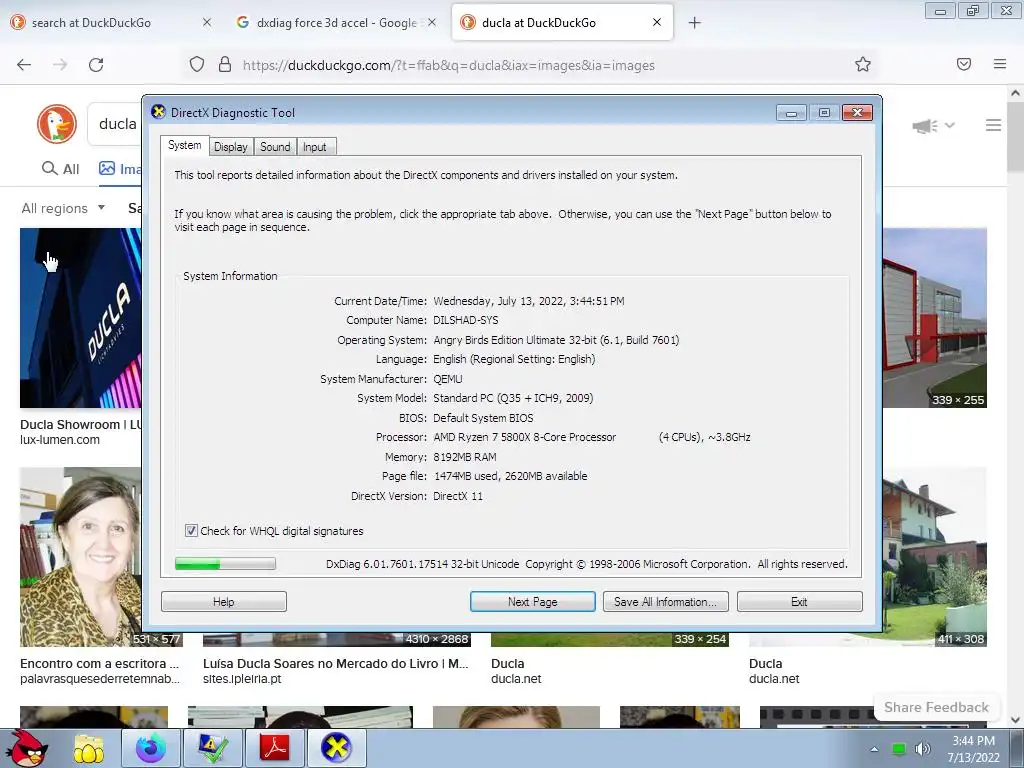The image size is (1024, 768).
Task: Click the DirectX Diagnostic Tool title icon
Action: (158, 112)
